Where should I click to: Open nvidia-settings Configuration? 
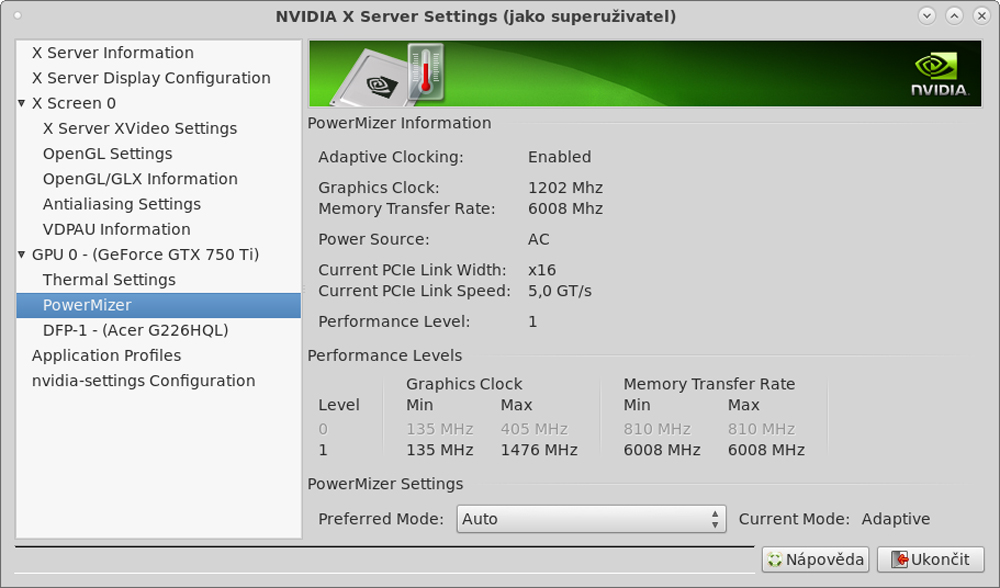pos(143,381)
